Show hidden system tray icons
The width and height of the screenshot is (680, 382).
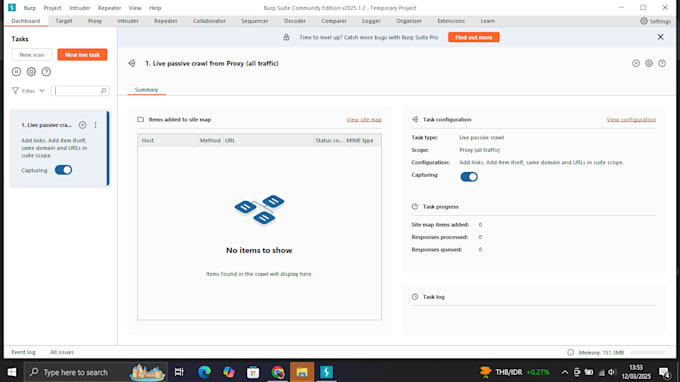click(x=564, y=372)
